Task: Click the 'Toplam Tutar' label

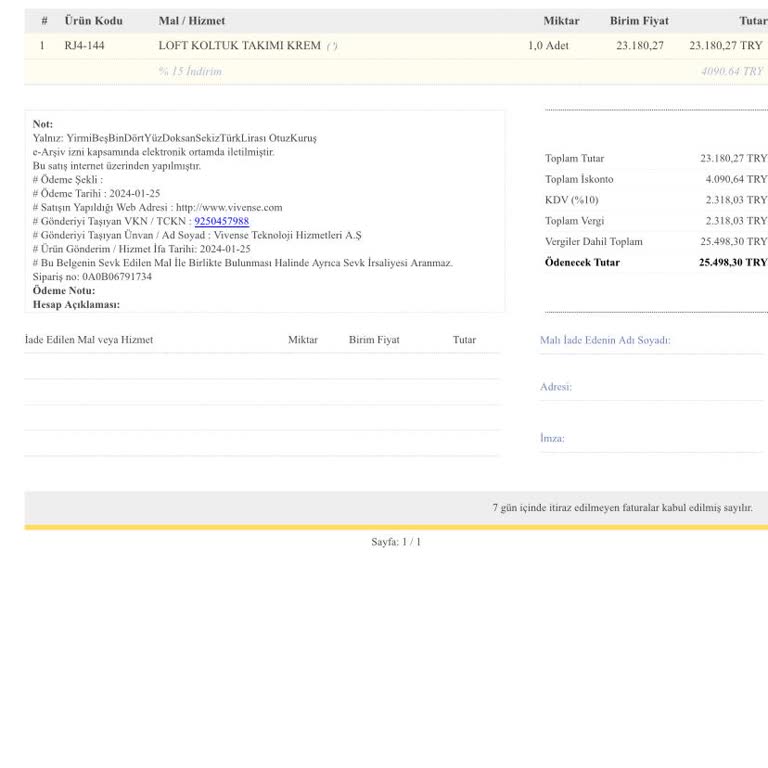Action: tap(574, 158)
